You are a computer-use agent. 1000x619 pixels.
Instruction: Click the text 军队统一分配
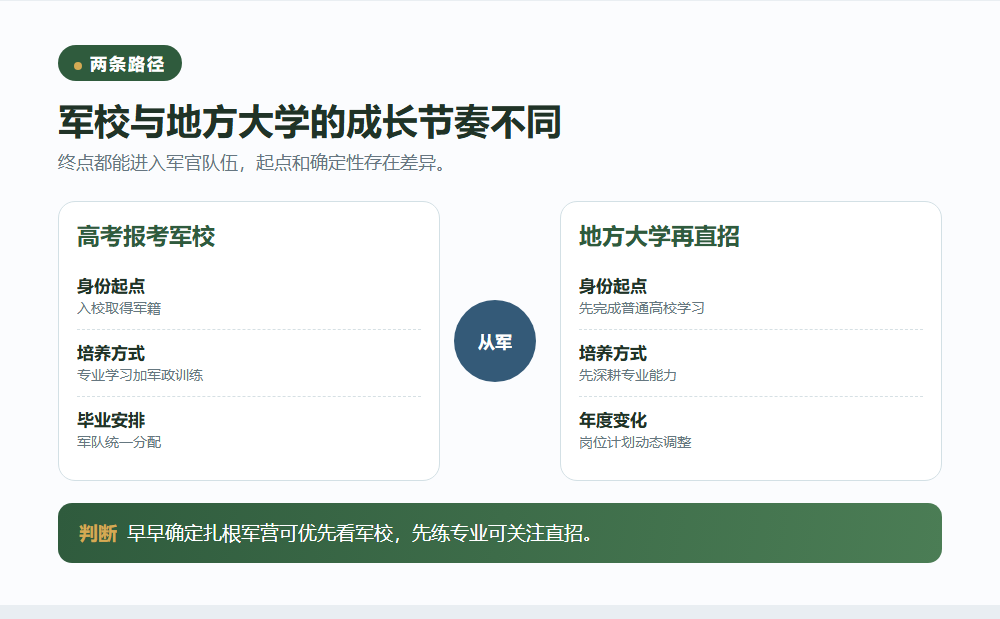[119, 442]
